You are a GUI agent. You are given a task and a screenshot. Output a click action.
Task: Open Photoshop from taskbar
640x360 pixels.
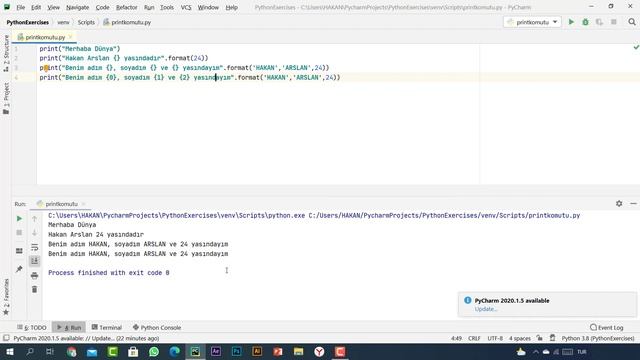(x=236, y=351)
